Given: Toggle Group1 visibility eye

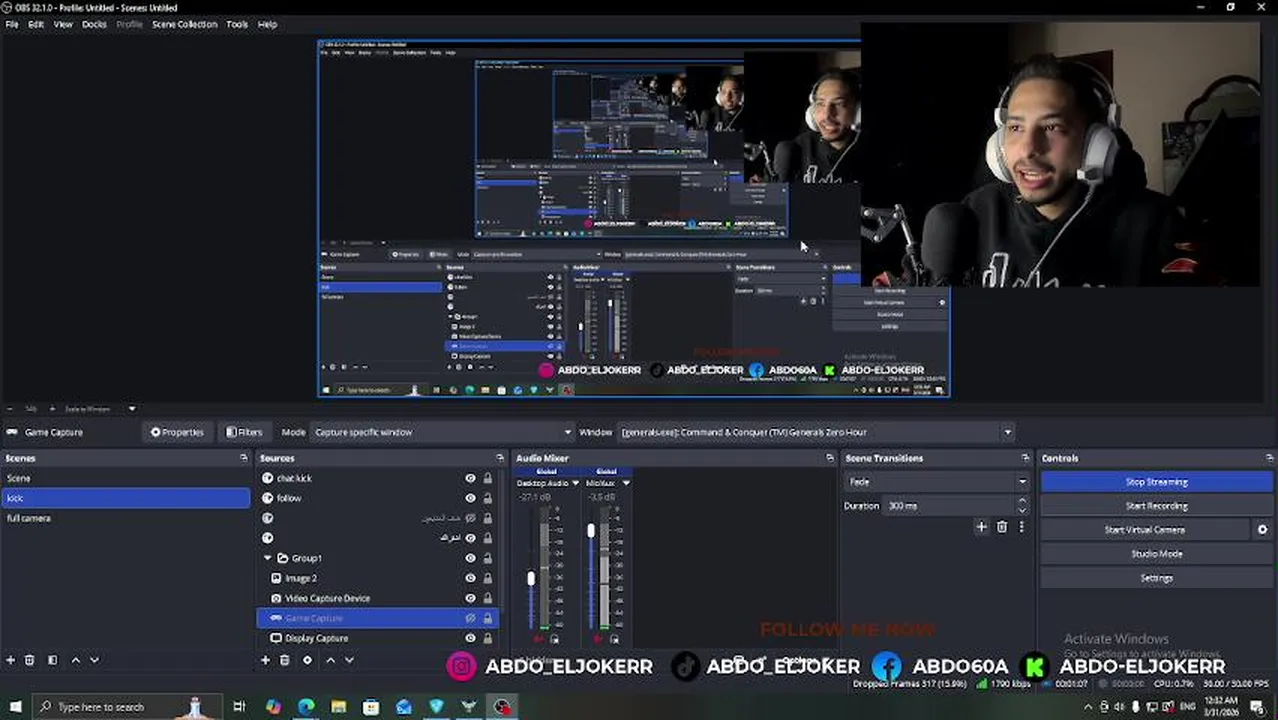Looking at the screenshot, I should [470, 558].
